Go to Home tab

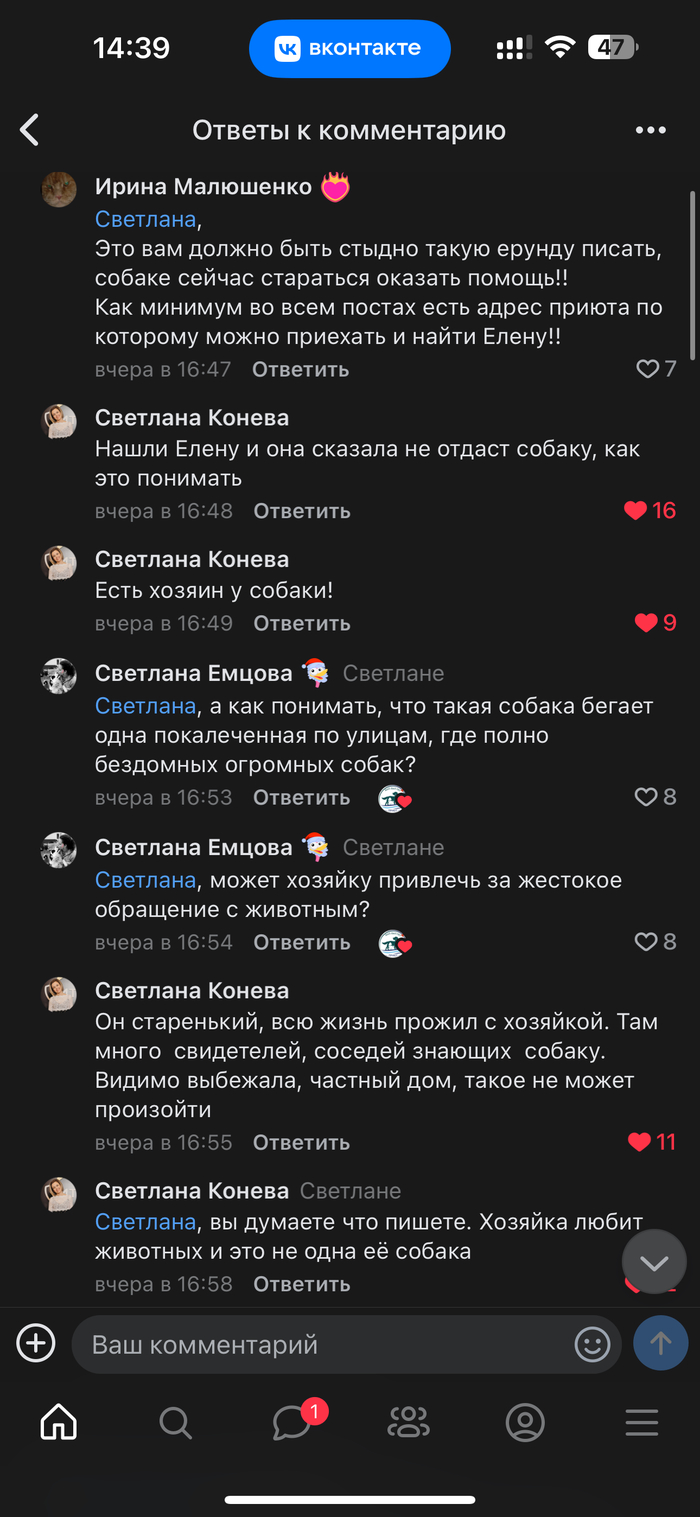point(59,1422)
